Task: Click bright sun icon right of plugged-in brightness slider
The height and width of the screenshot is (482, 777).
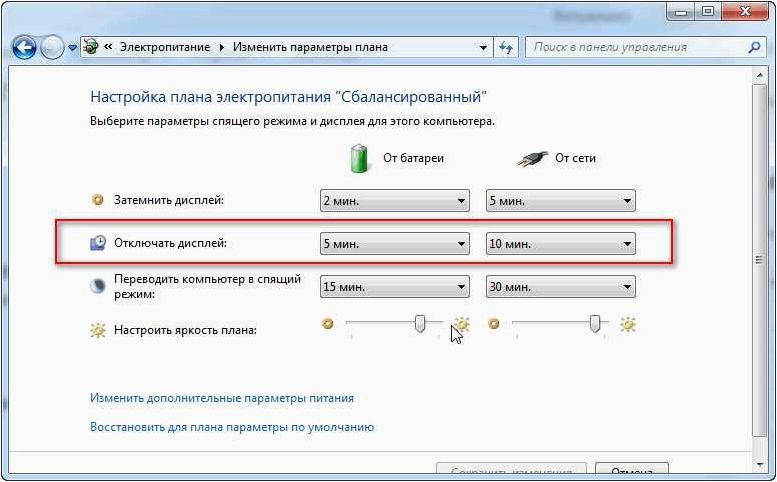Action: click(627, 325)
